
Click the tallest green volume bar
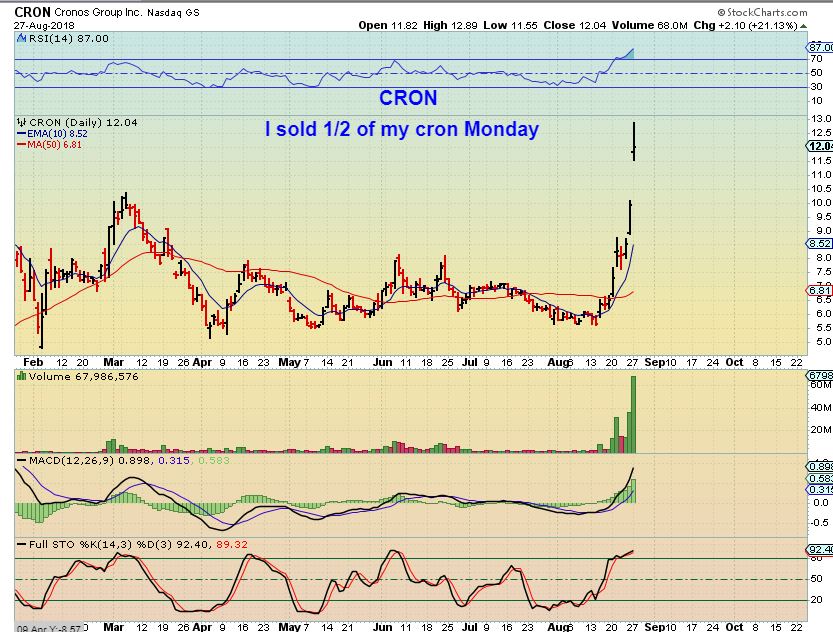tap(632, 408)
